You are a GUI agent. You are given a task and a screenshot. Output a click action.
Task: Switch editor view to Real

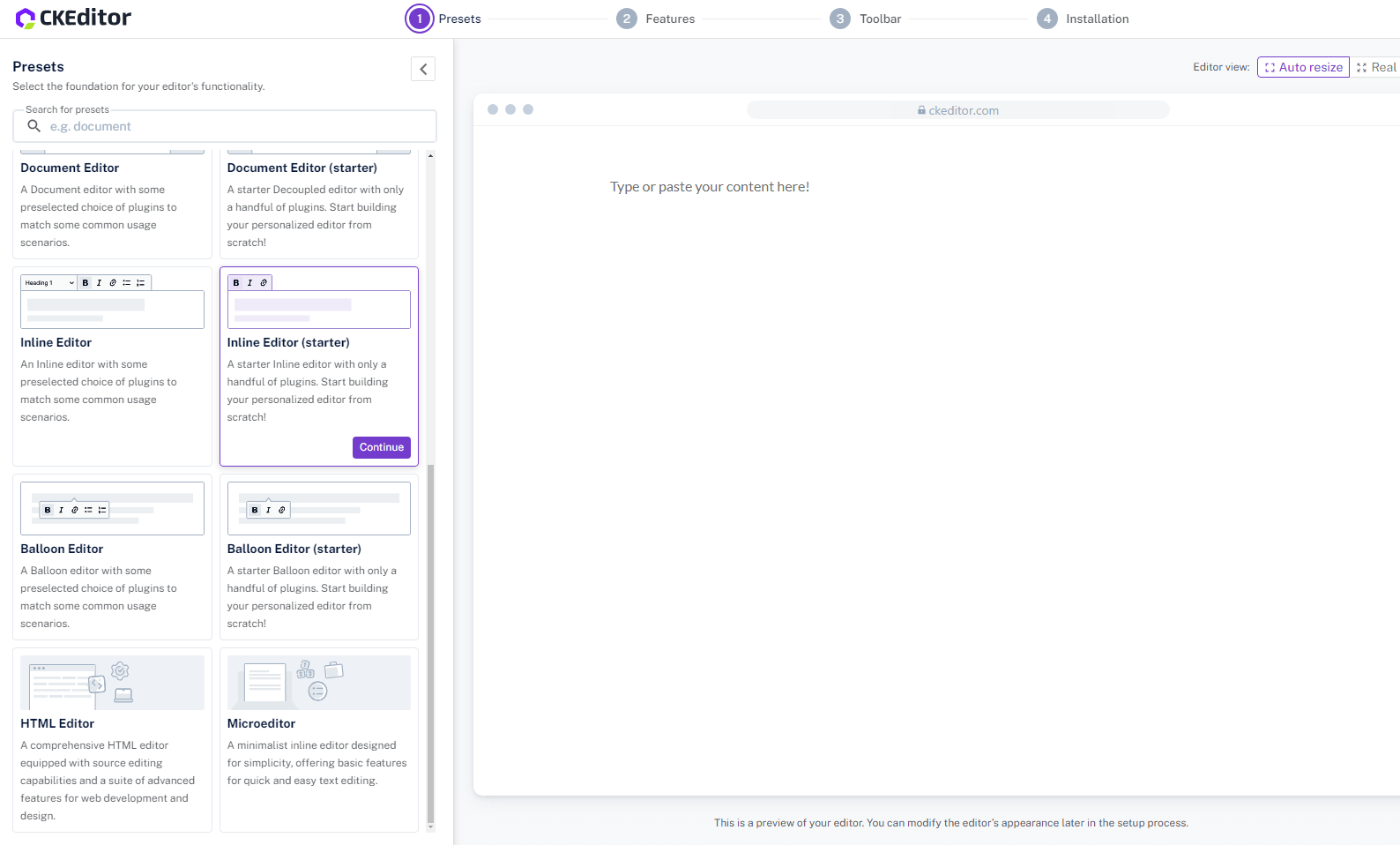click(x=1376, y=67)
